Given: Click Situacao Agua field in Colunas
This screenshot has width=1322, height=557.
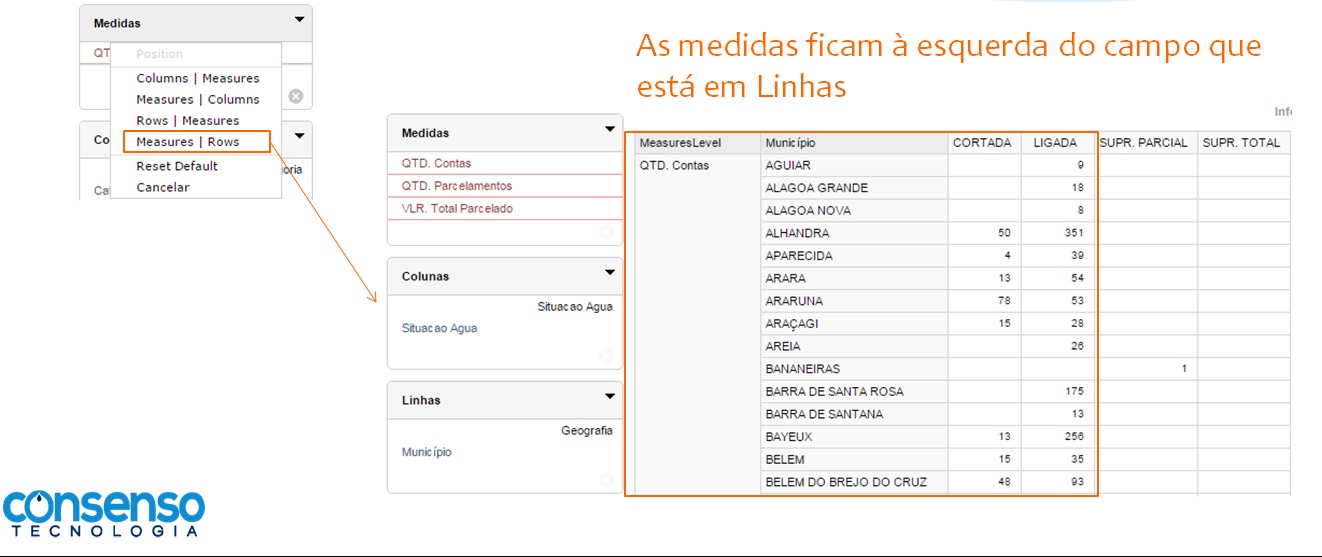Looking at the screenshot, I should click(x=439, y=328).
